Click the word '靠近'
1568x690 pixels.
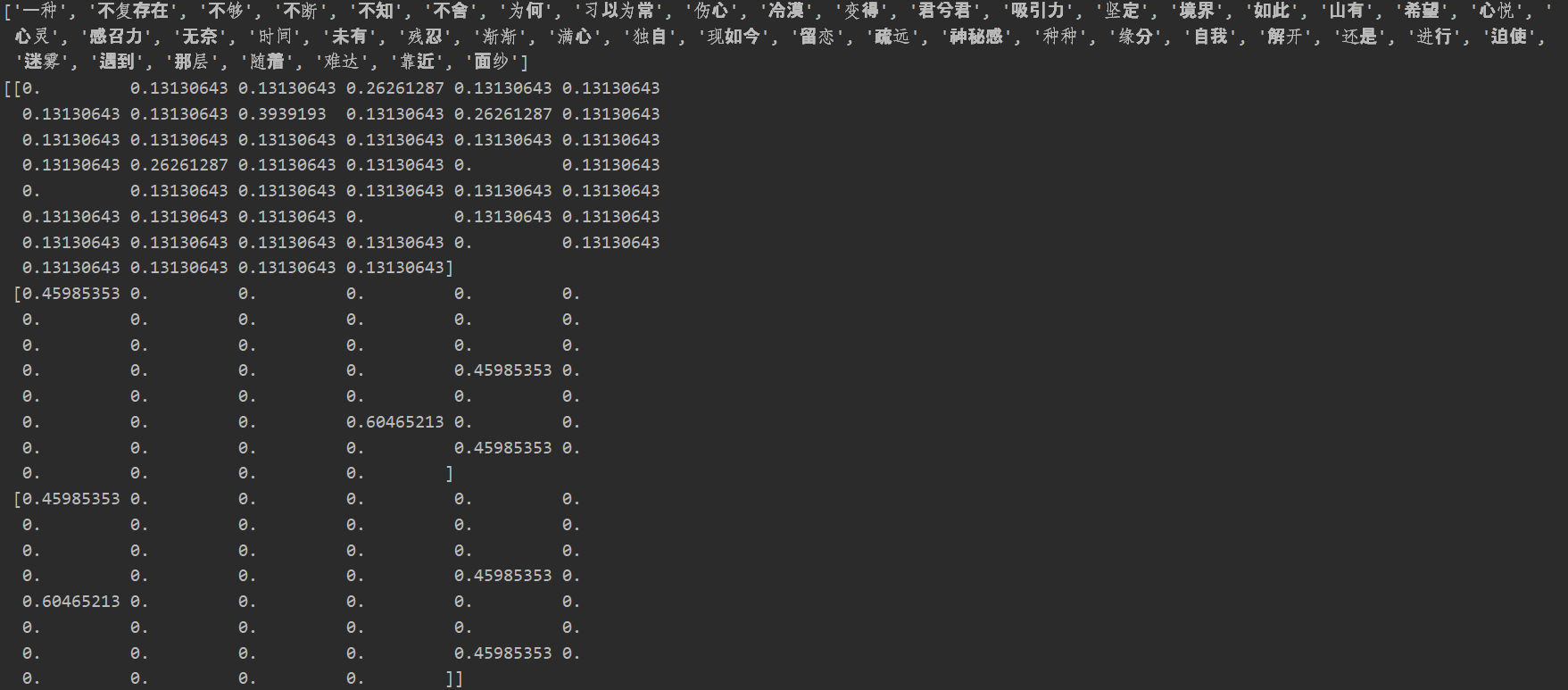pyautogui.click(x=417, y=62)
